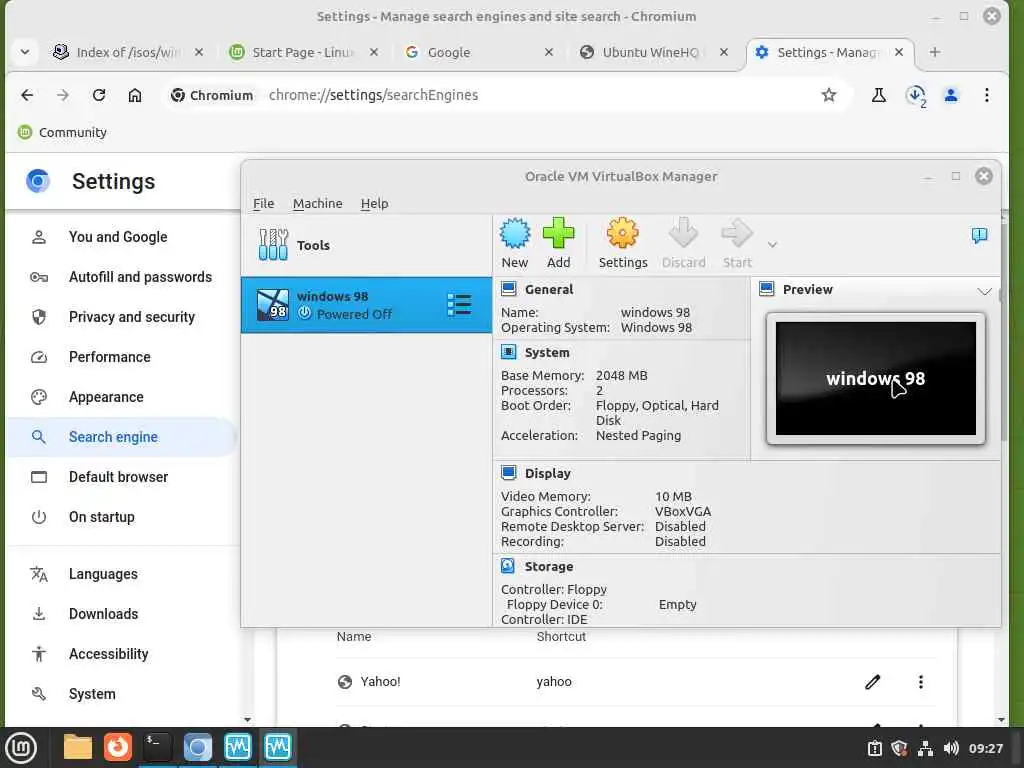Image resolution: width=1024 pixels, height=768 pixels.
Task: Click the Storage section header
Action: tap(549, 567)
